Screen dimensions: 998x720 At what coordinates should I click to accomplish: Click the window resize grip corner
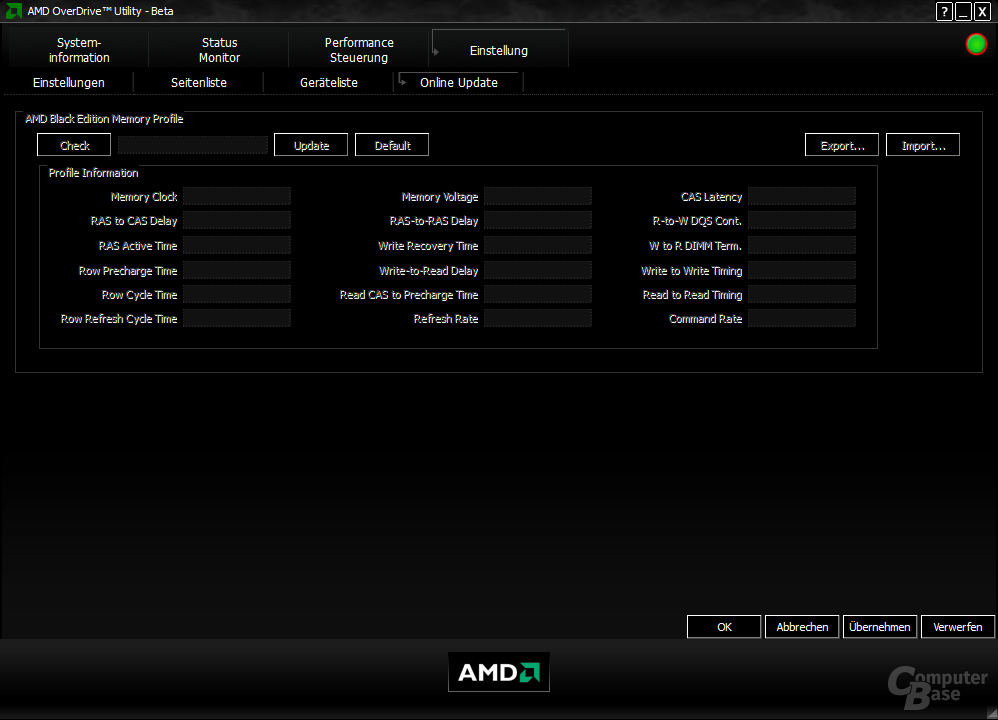pyautogui.click(x=992, y=714)
